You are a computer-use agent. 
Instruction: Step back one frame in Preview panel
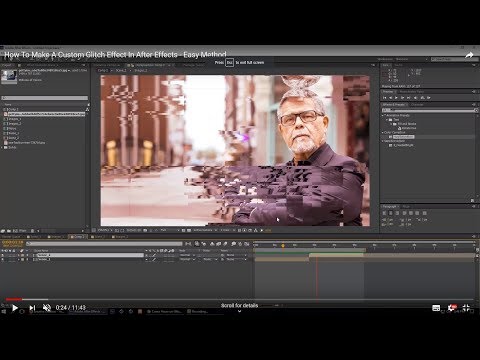[390, 98]
